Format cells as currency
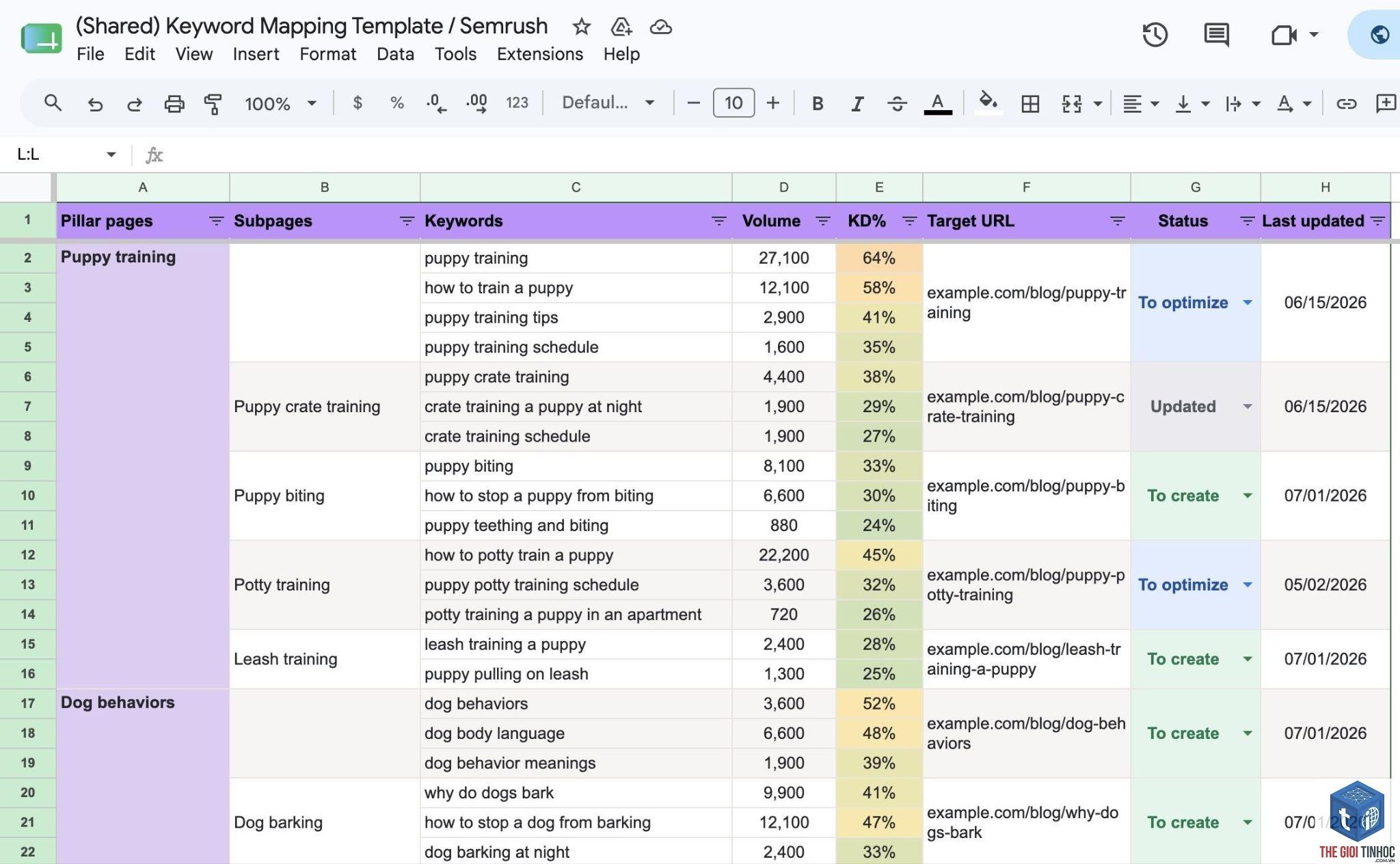Viewport: 1400px width, 864px height. pyautogui.click(x=358, y=103)
